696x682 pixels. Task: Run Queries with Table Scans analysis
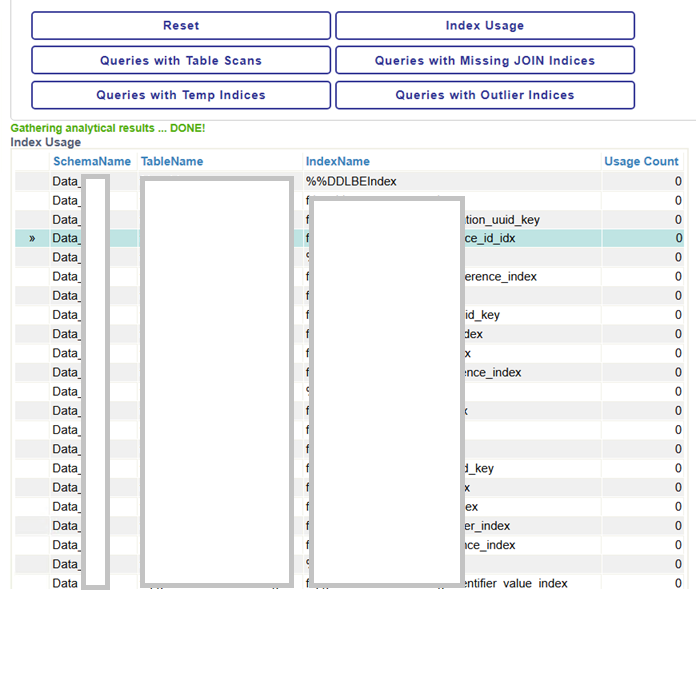181,61
